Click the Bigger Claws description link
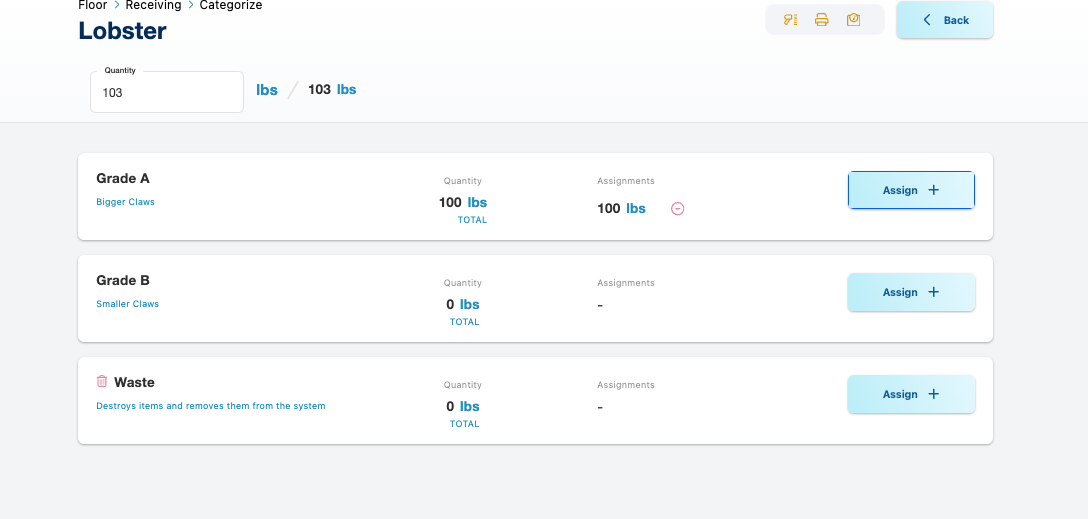Image resolution: width=1088 pixels, height=519 pixels. [125, 202]
